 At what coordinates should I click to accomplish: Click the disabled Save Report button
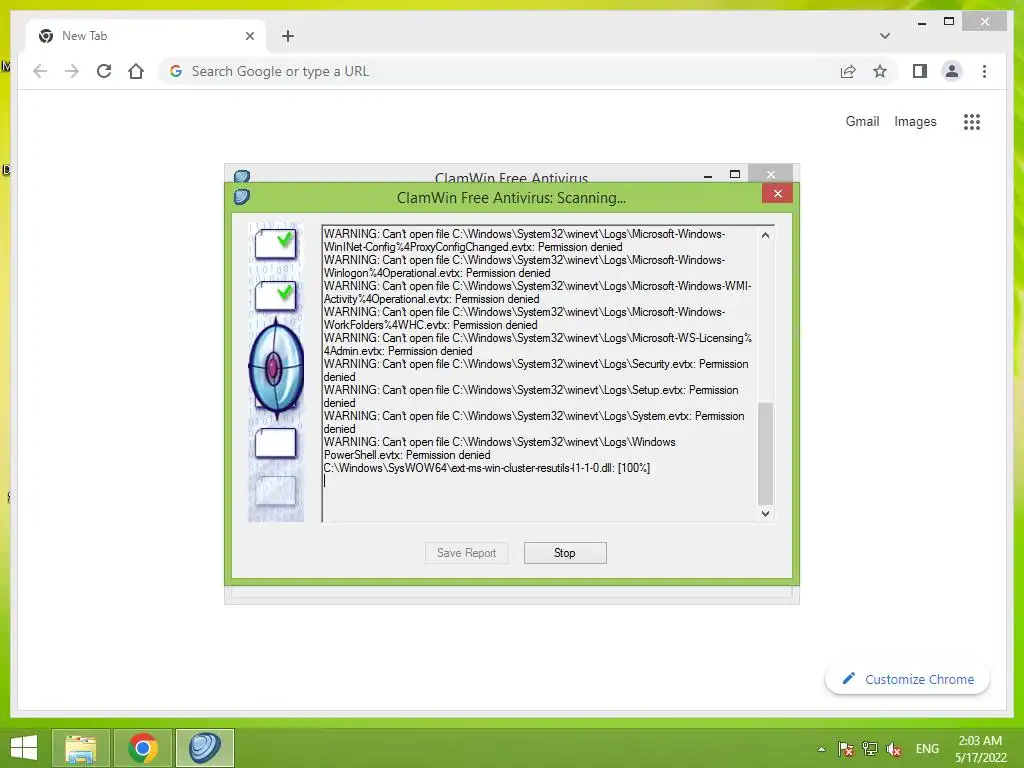point(466,552)
